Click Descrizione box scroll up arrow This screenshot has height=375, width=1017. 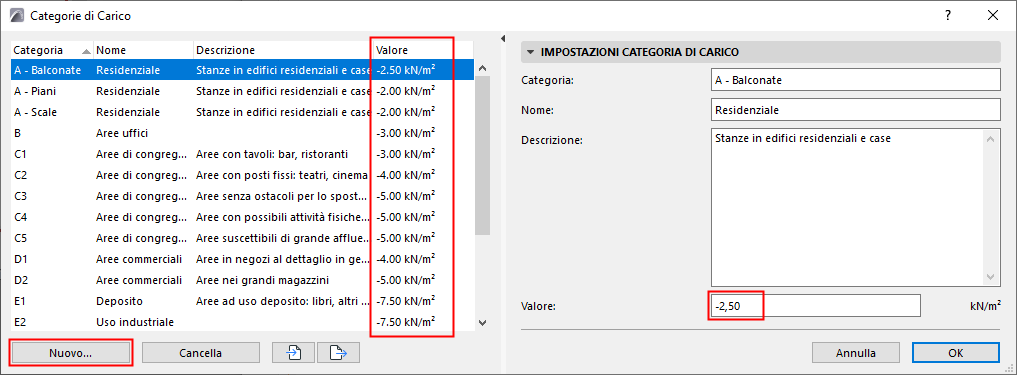coord(991,139)
